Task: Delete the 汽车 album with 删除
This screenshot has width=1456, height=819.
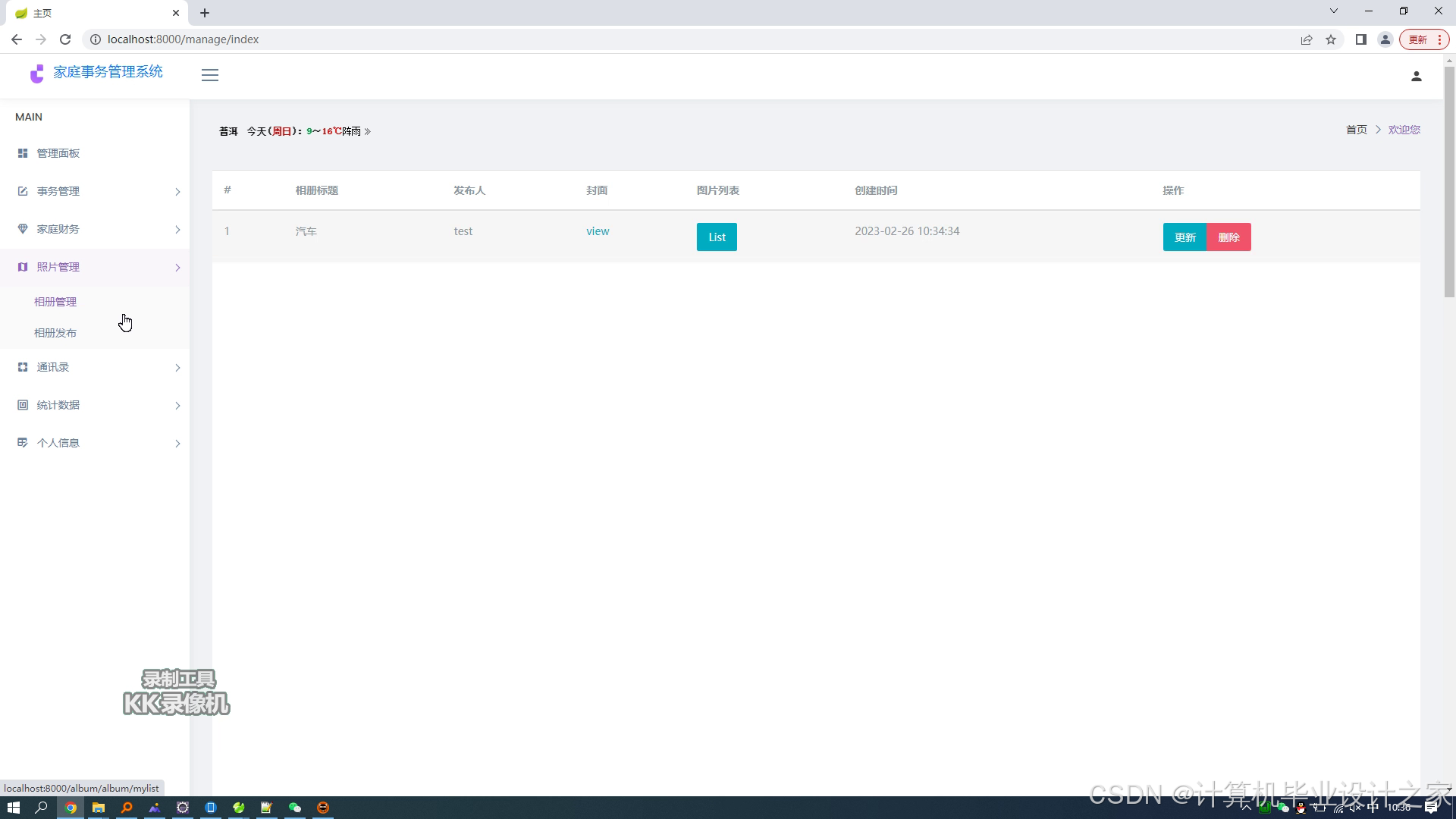Action: [x=1228, y=237]
